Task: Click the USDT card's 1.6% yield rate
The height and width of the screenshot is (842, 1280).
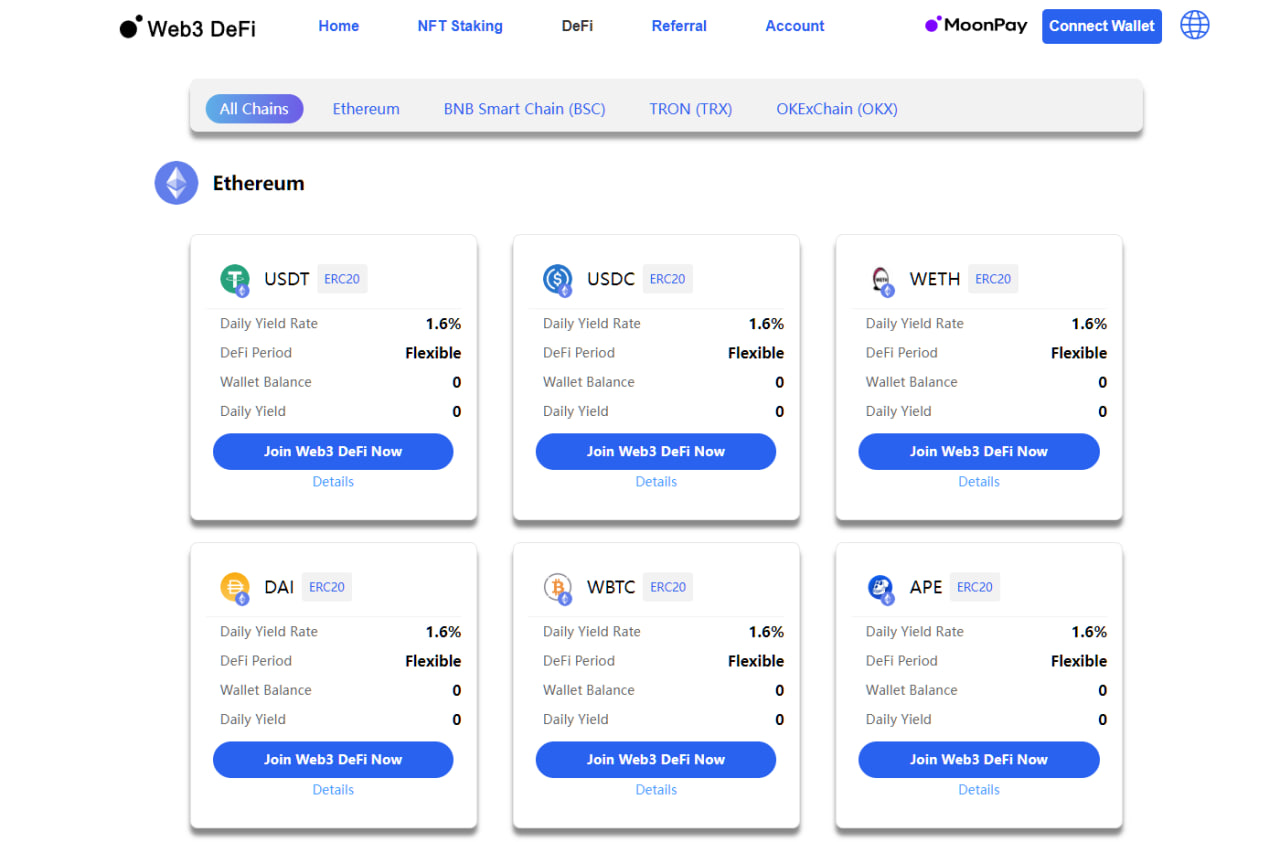Action: click(x=443, y=324)
